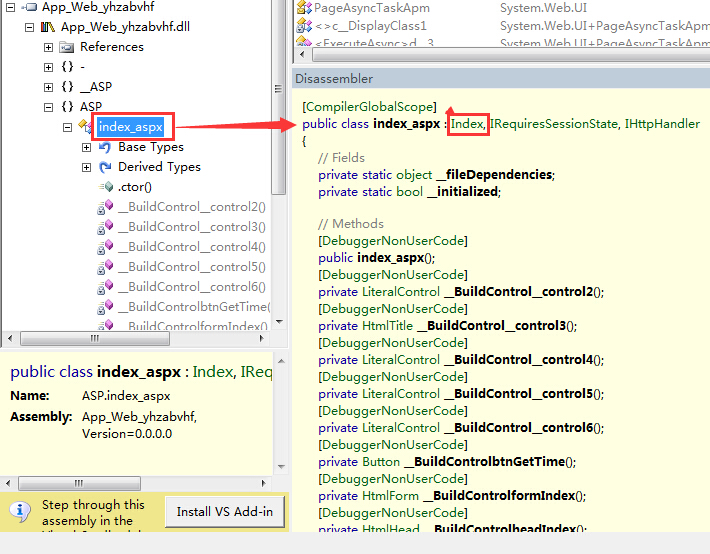Collapse the index_aspx class node
Viewport: 710px width, 554px height.
click(x=67, y=127)
